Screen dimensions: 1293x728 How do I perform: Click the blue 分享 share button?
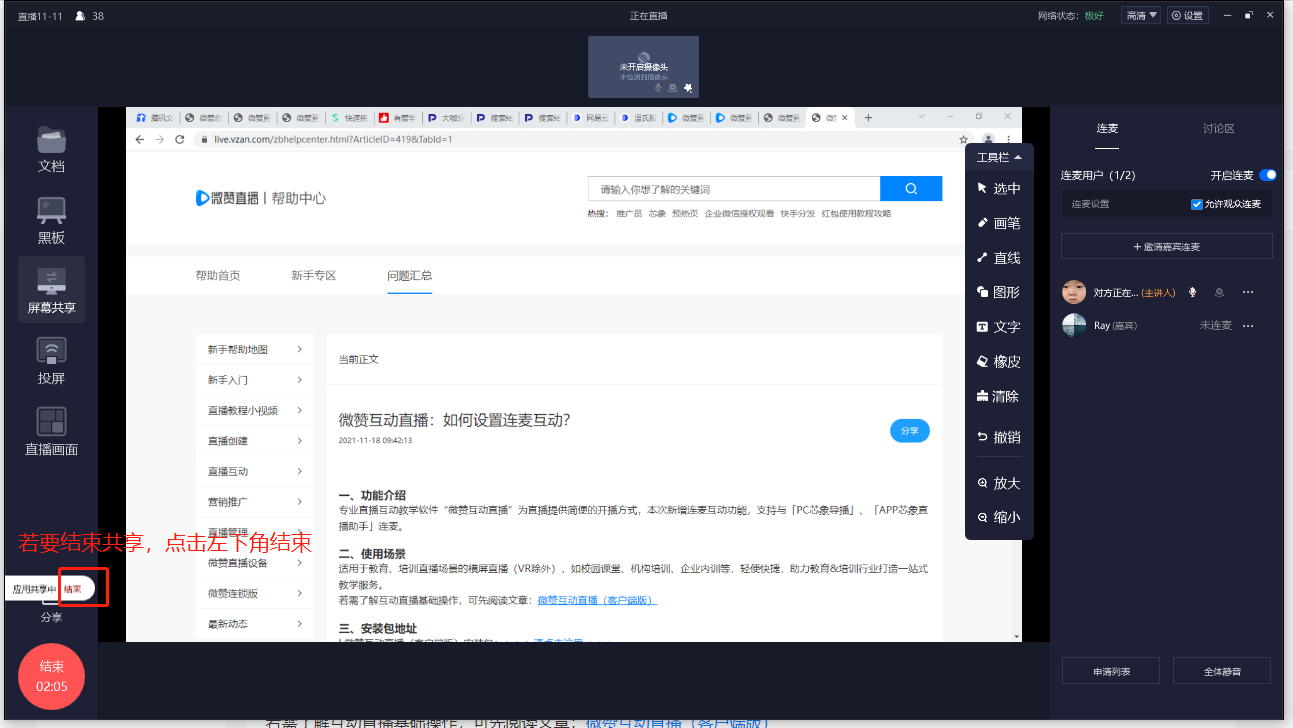pyautogui.click(x=909, y=430)
